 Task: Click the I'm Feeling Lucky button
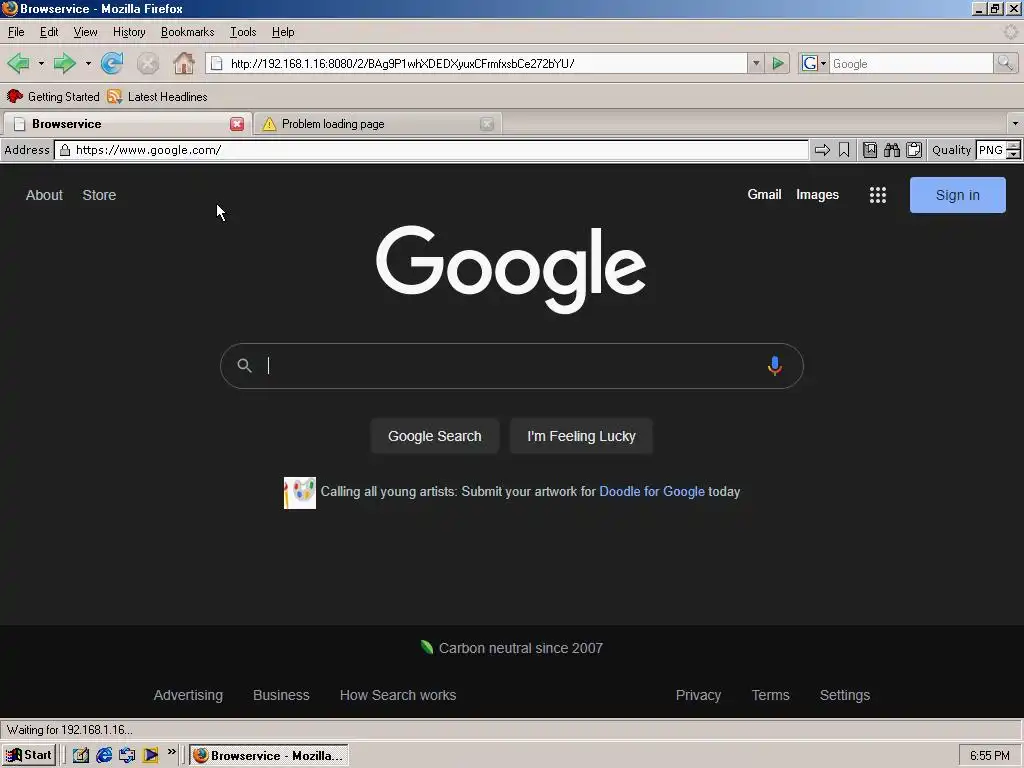point(581,436)
